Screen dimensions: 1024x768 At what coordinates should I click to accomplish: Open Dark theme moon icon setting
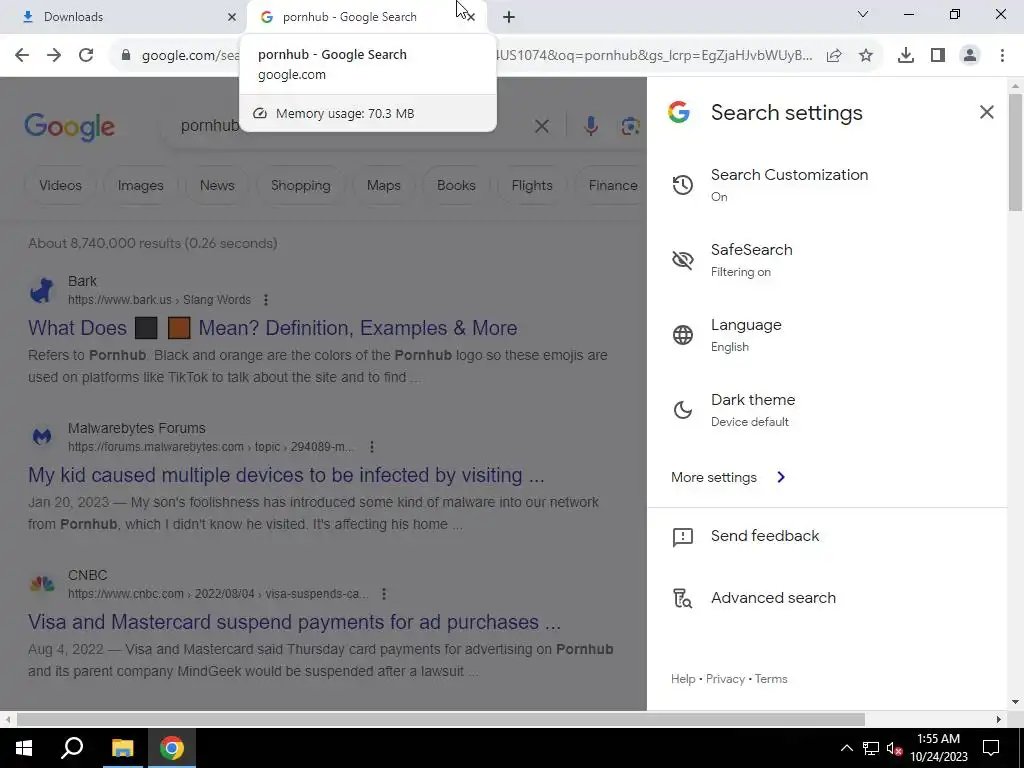[x=682, y=410]
